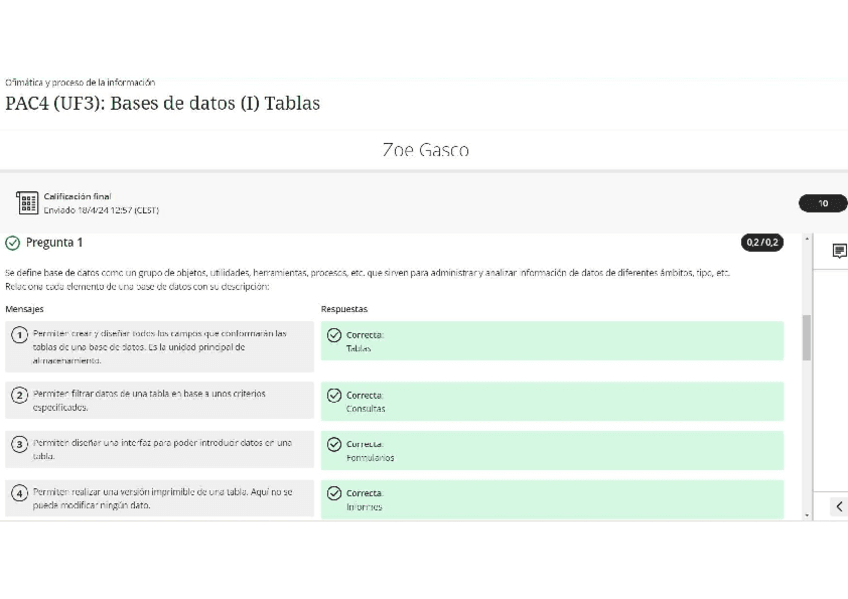Viewport: 848px width, 599px height.
Task: Click the correct checkmark next to Formularios
Action: pos(335,444)
